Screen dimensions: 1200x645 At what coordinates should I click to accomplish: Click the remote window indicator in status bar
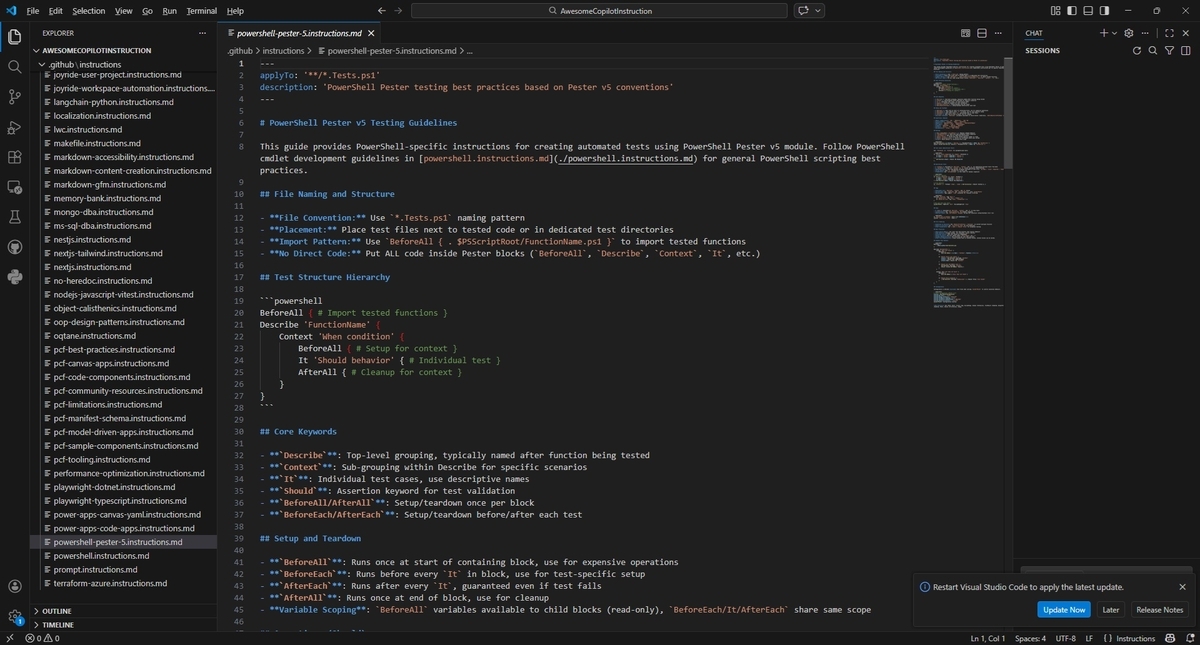(9, 638)
